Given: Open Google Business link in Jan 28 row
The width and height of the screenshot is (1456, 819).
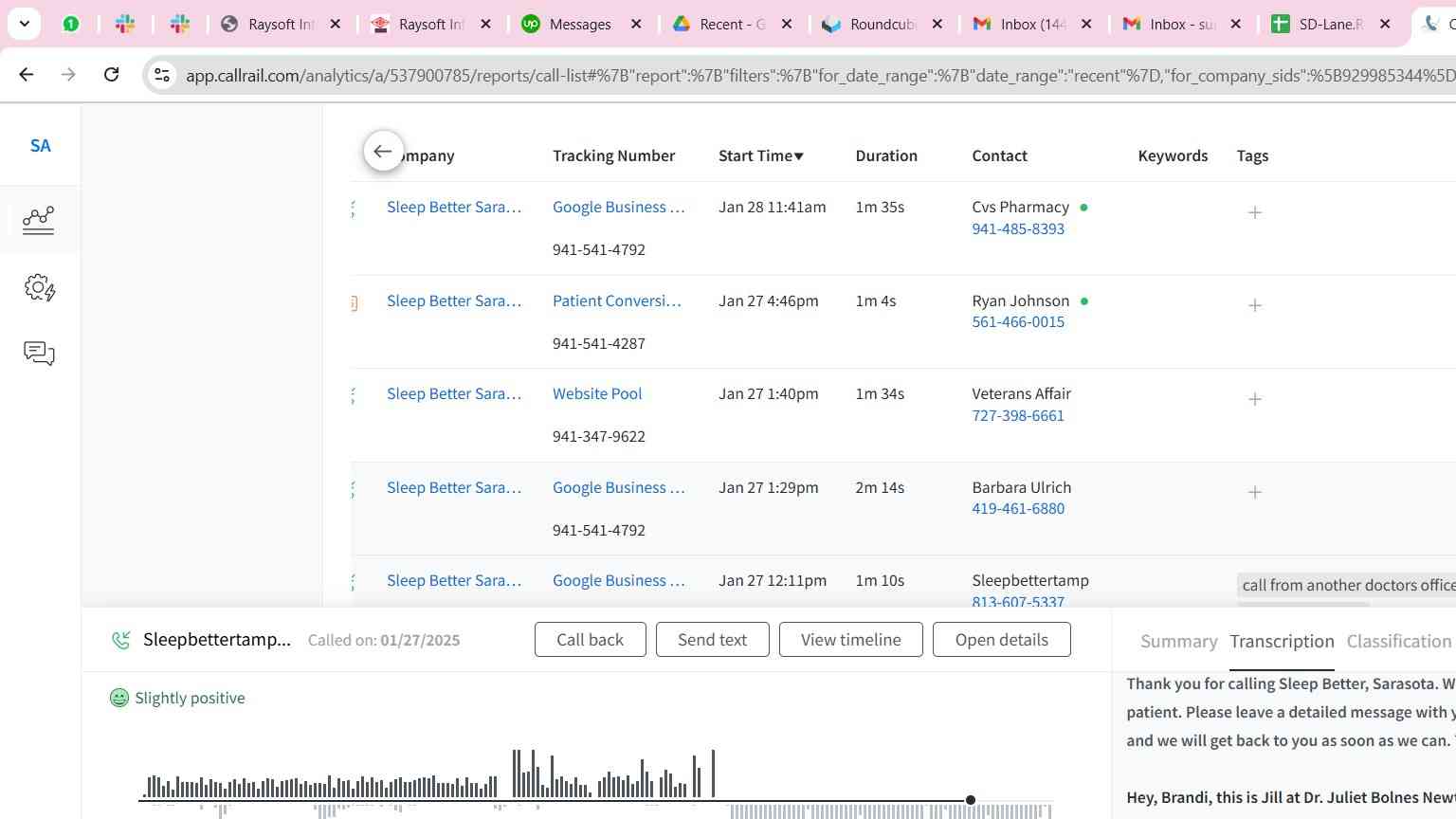Looking at the screenshot, I should (x=619, y=207).
